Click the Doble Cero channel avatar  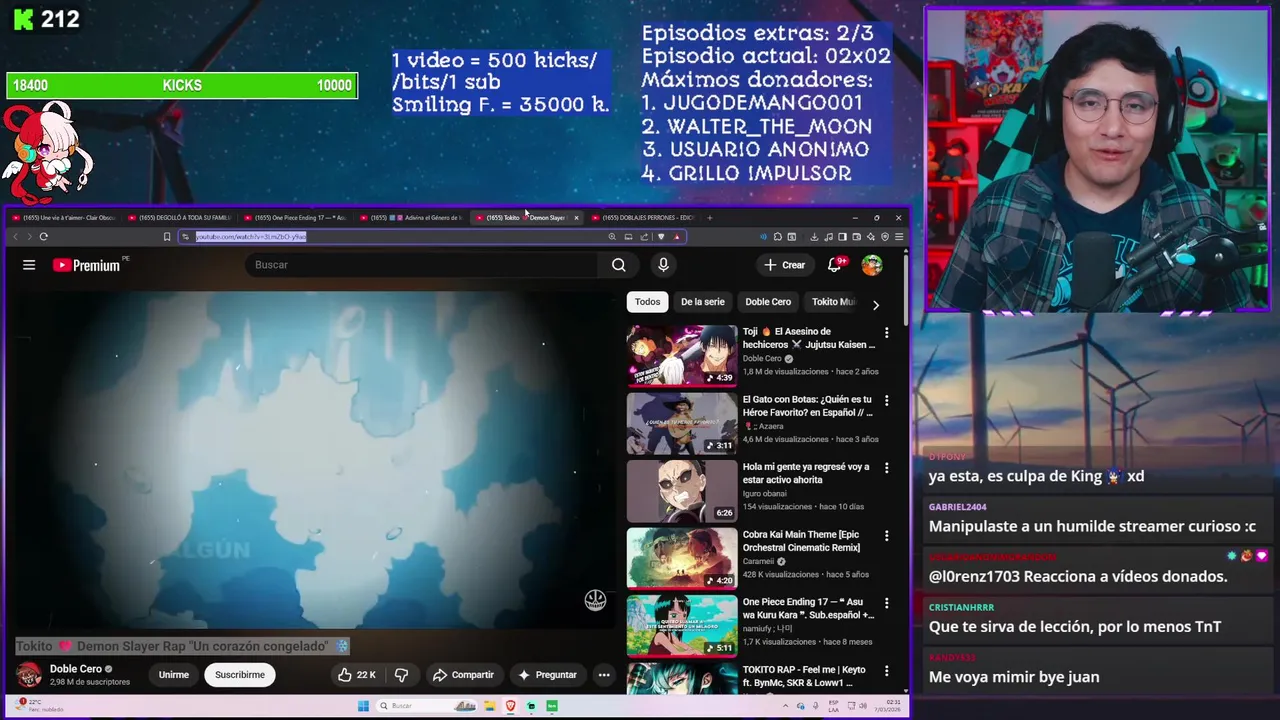(x=29, y=675)
